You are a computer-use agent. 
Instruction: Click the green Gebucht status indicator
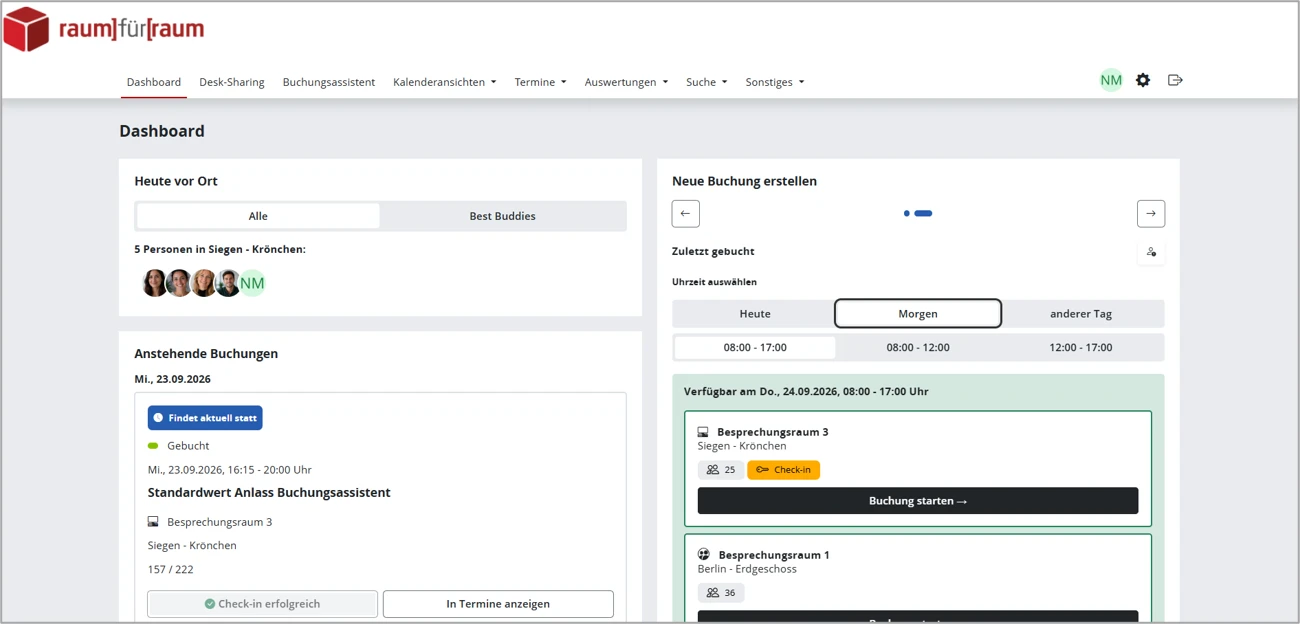point(153,446)
